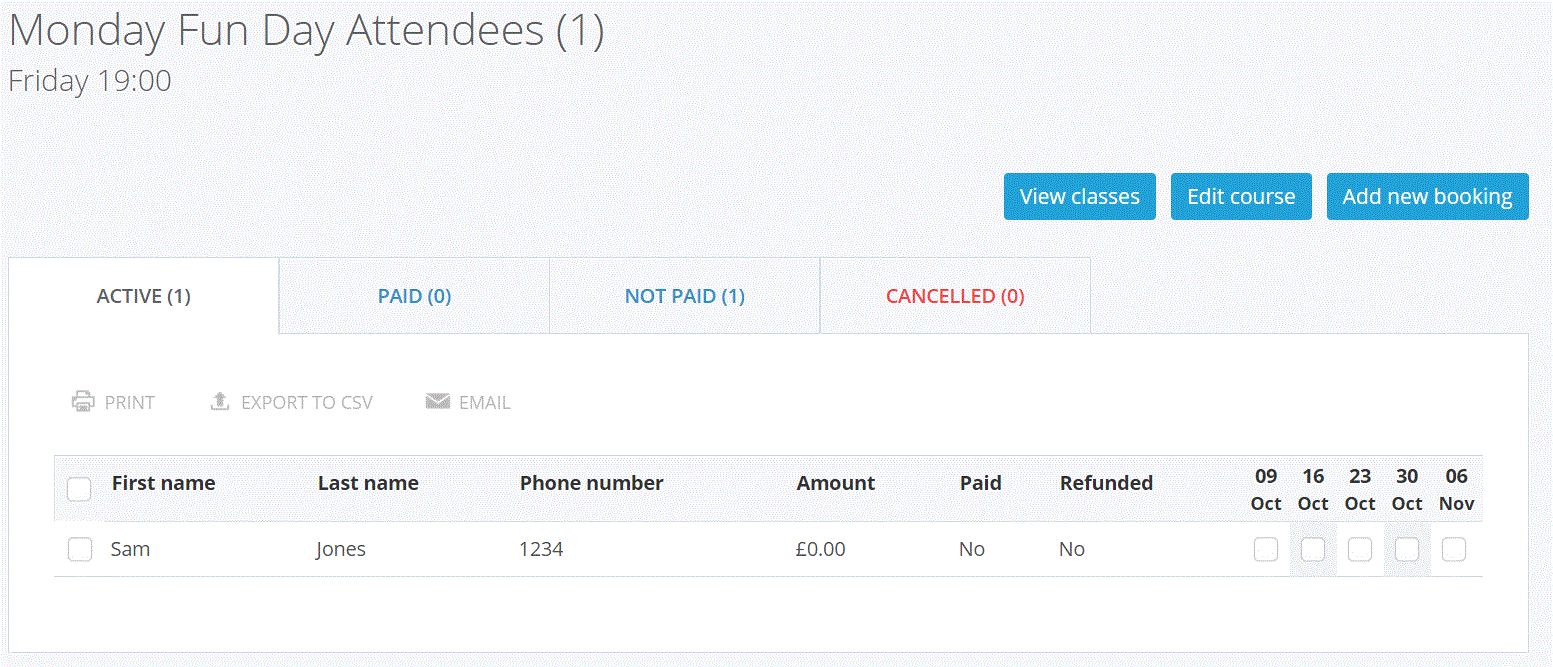
Task: Mark attendance for 09 Oct
Action: click(x=1266, y=549)
